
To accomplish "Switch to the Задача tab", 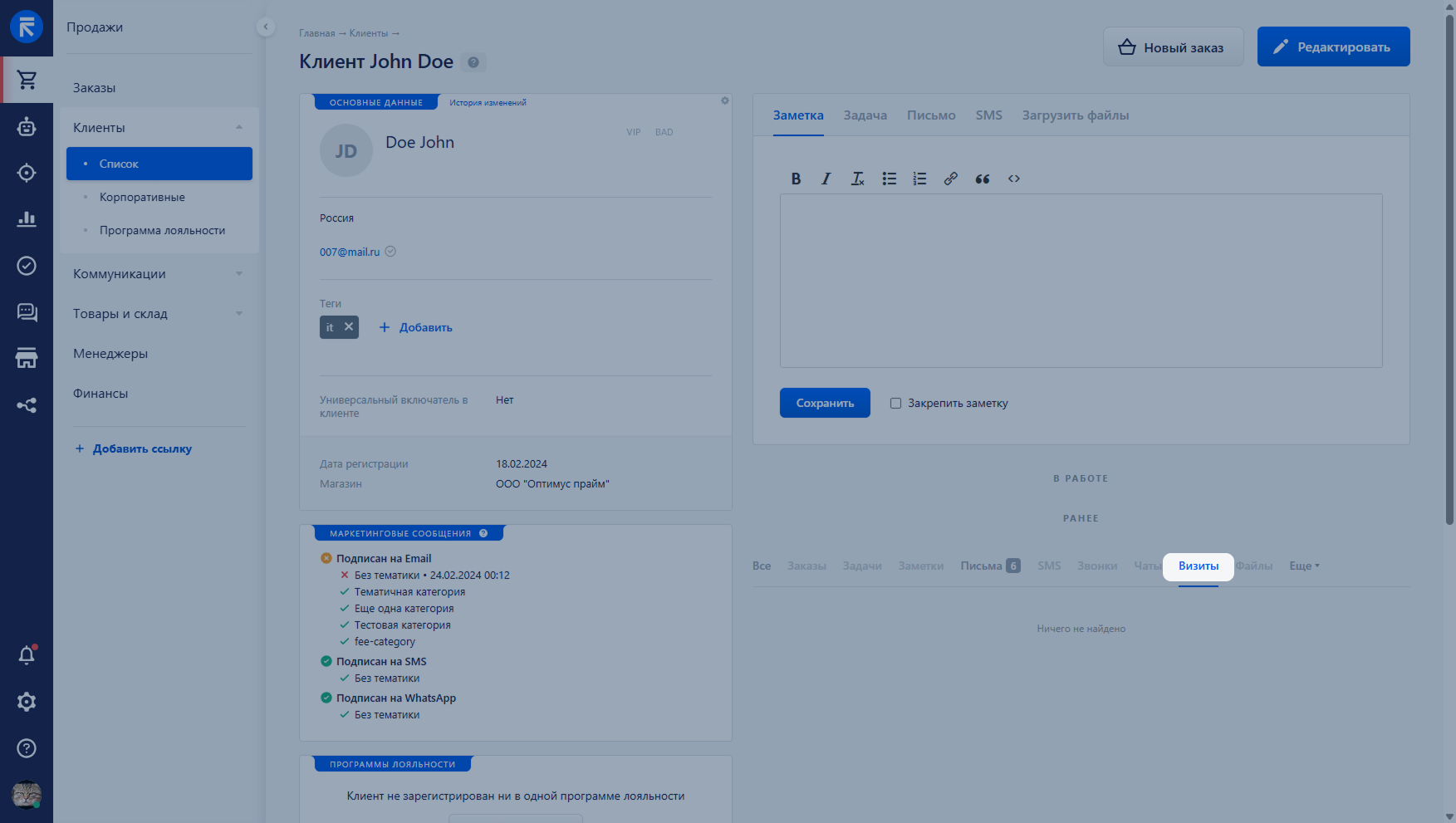I will (x=865, y=115).
